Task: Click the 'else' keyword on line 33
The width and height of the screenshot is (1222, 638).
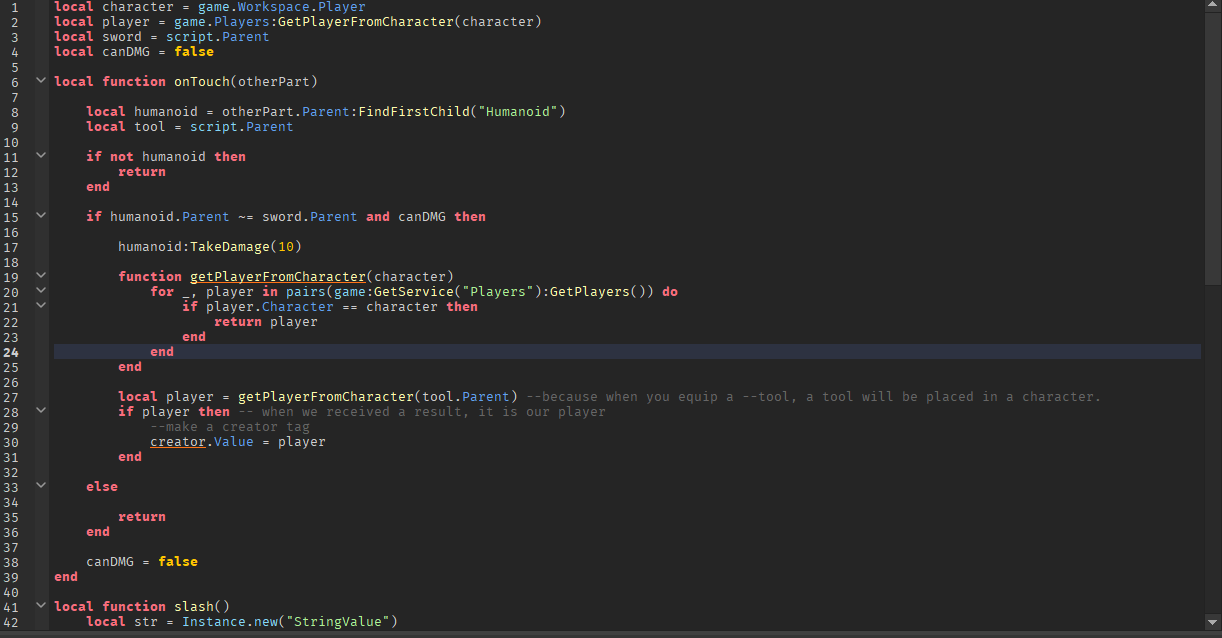Action: [x=102, y=487]
